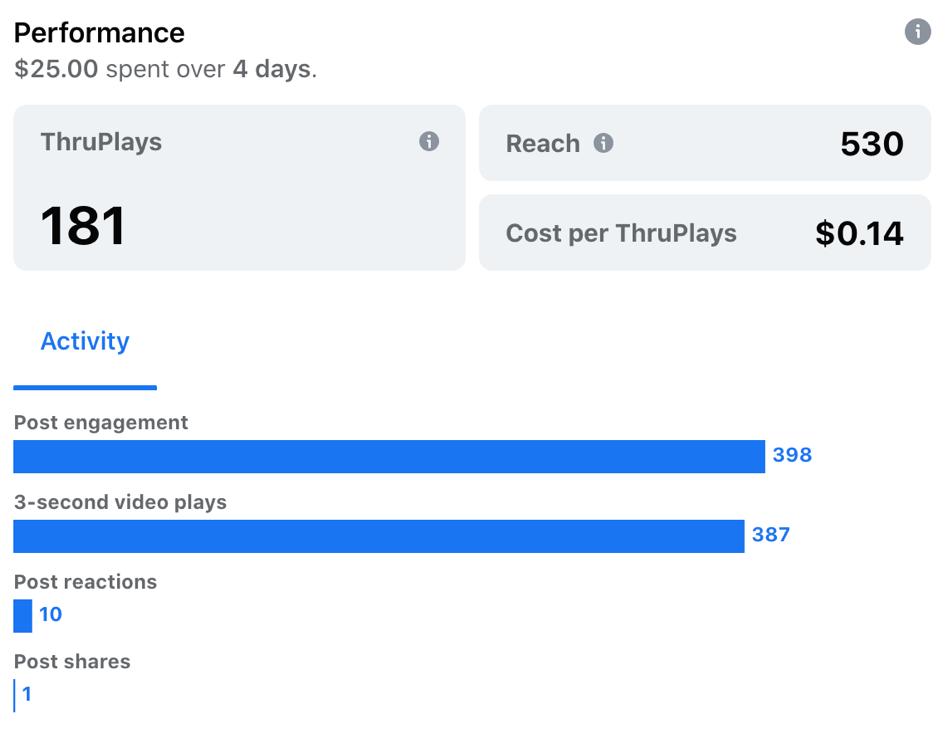Click the 10 post reactions value
The height and width of the screenshot is (739, 948).
pyautogui.click(x=51, y=614)
